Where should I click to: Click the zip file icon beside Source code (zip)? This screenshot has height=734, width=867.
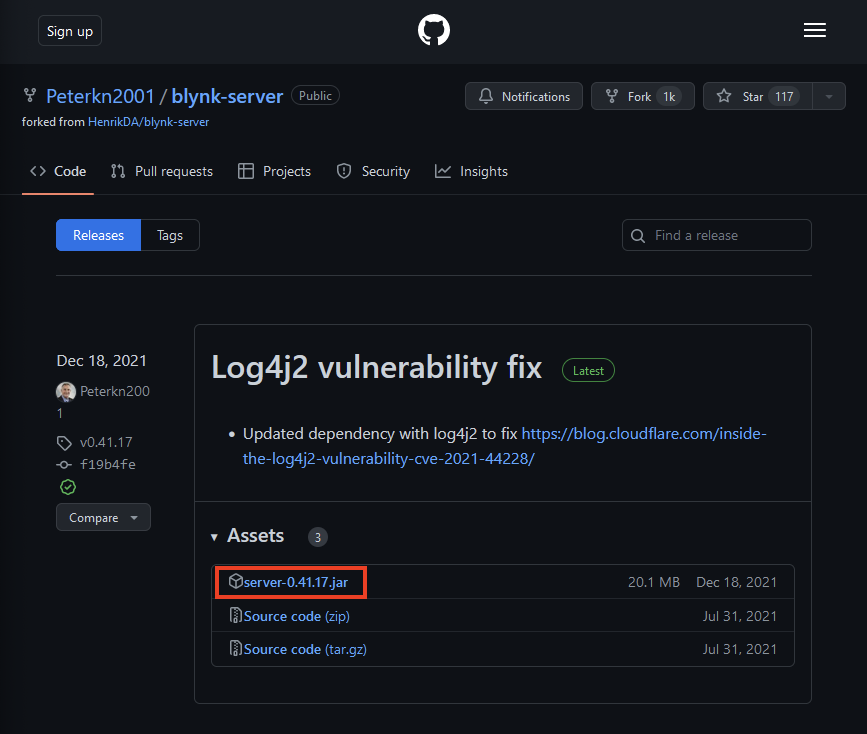236,615
